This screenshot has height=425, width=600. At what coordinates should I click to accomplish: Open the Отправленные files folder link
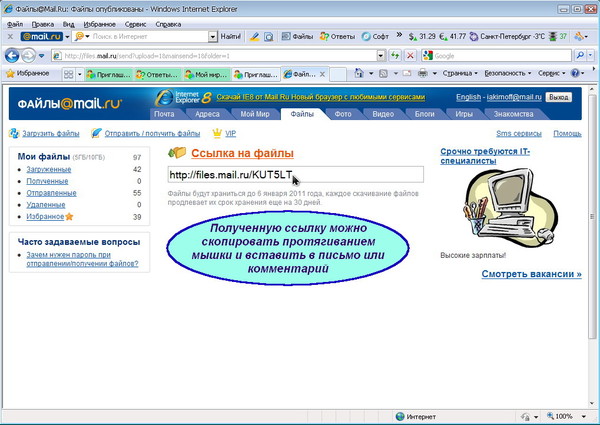[x=51, y=193]
